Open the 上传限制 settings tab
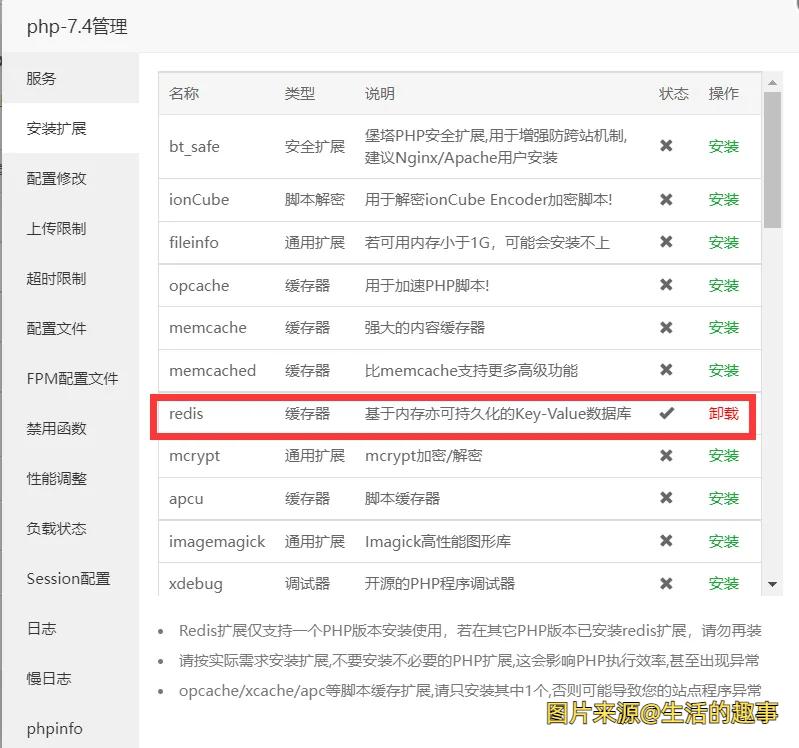The height and width of the screenshot is (748, 799). tap(57, 228)
